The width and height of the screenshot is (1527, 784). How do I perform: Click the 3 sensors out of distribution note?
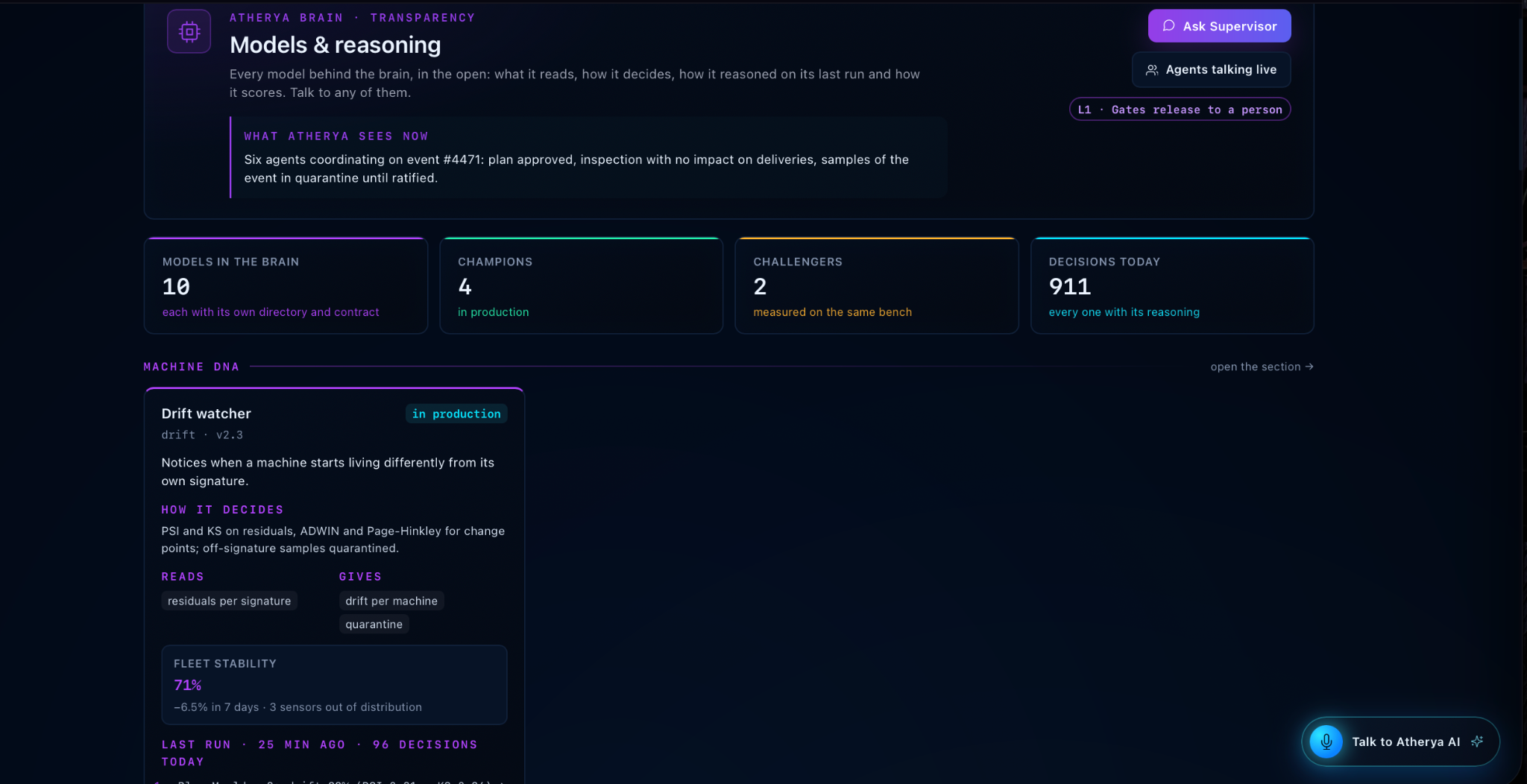tap(346, 707)
